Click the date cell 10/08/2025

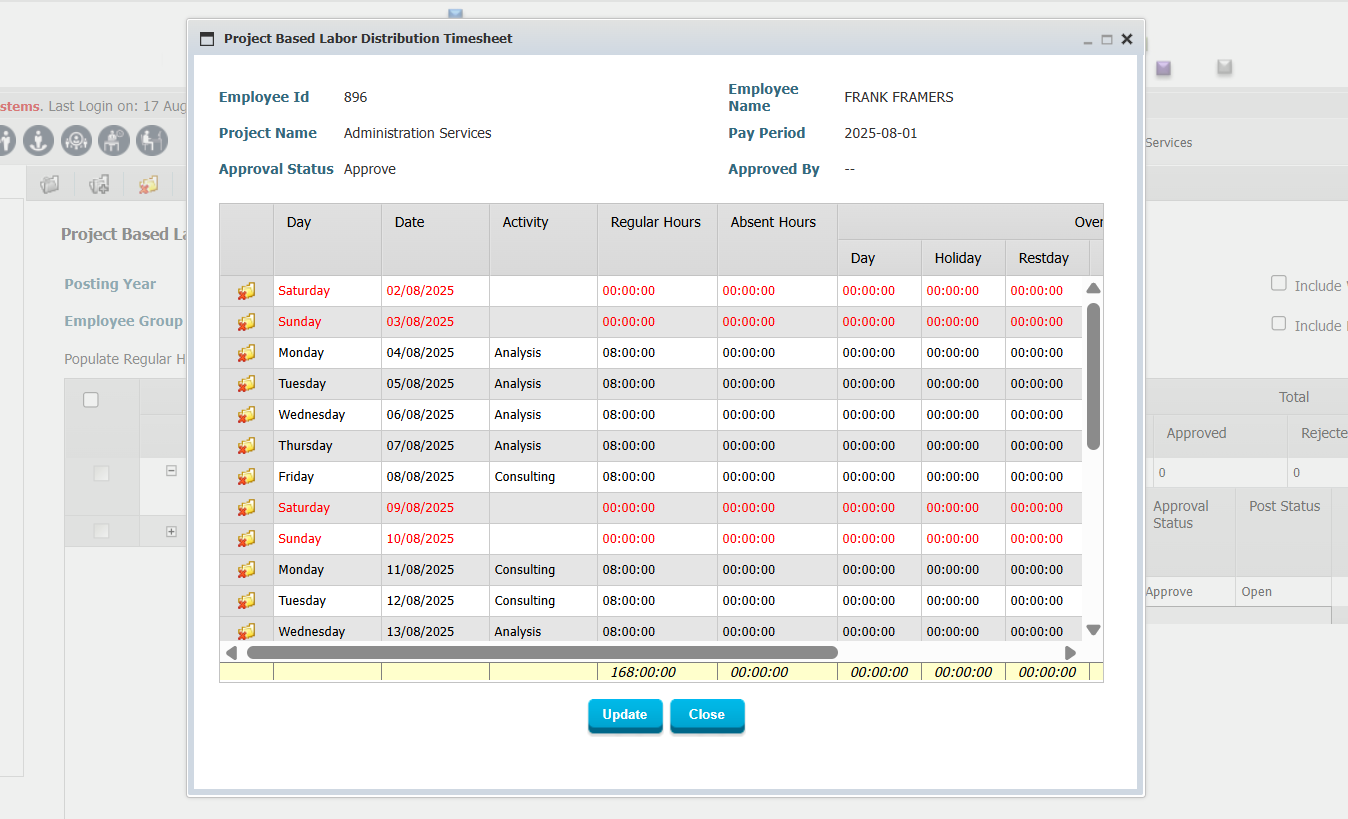click(x=435, y=539)
